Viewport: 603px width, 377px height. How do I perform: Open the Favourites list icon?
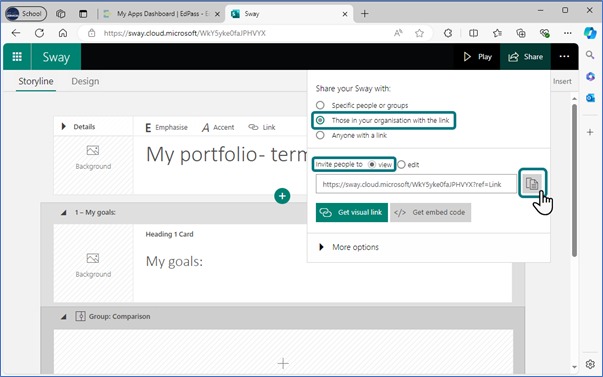(x=497, y=33)
